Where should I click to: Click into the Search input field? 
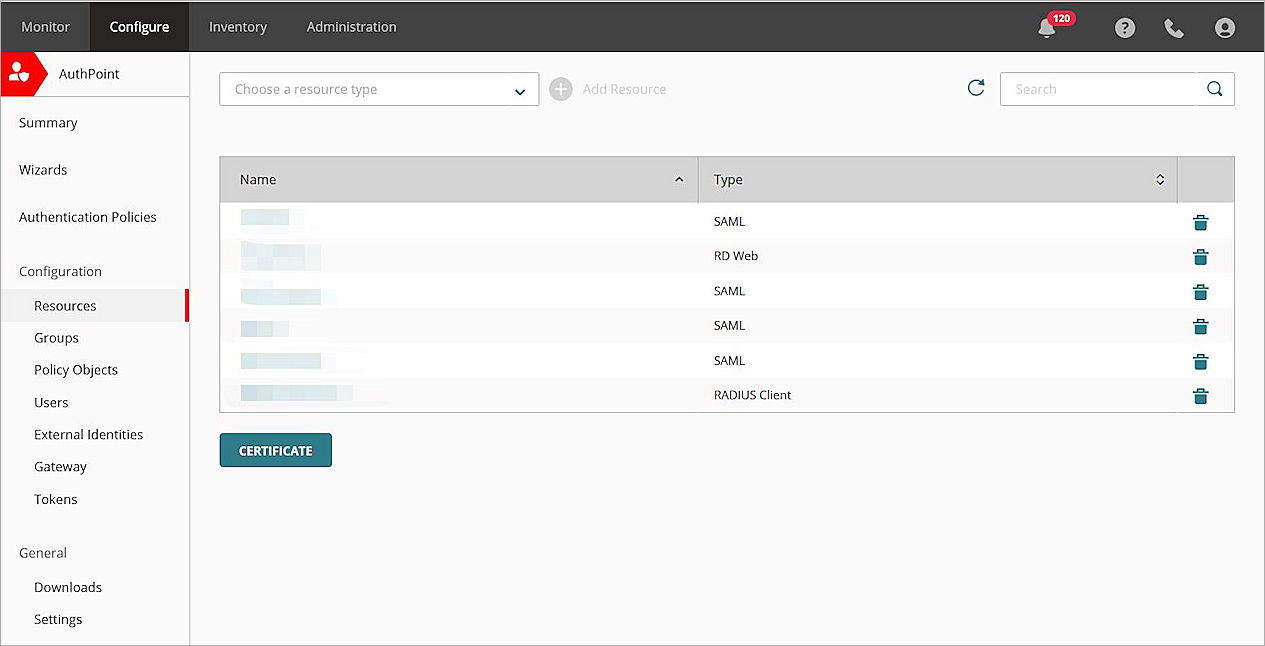(x=1098, y=89)
